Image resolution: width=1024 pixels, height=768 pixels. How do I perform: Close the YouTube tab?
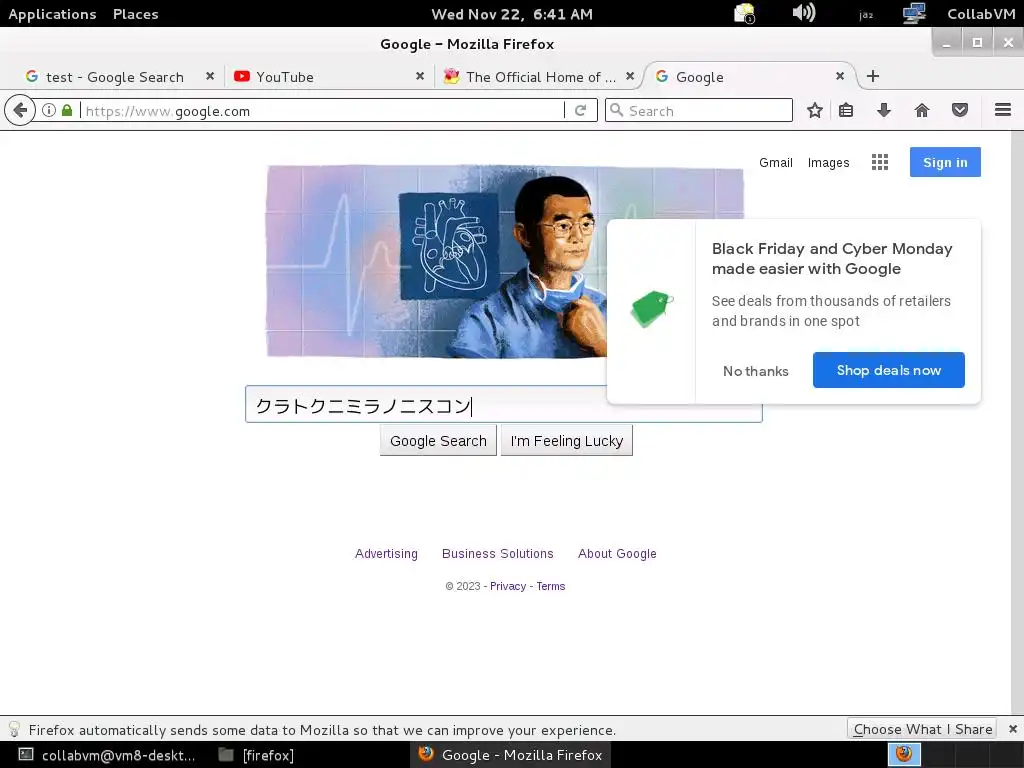pos(420,76)
